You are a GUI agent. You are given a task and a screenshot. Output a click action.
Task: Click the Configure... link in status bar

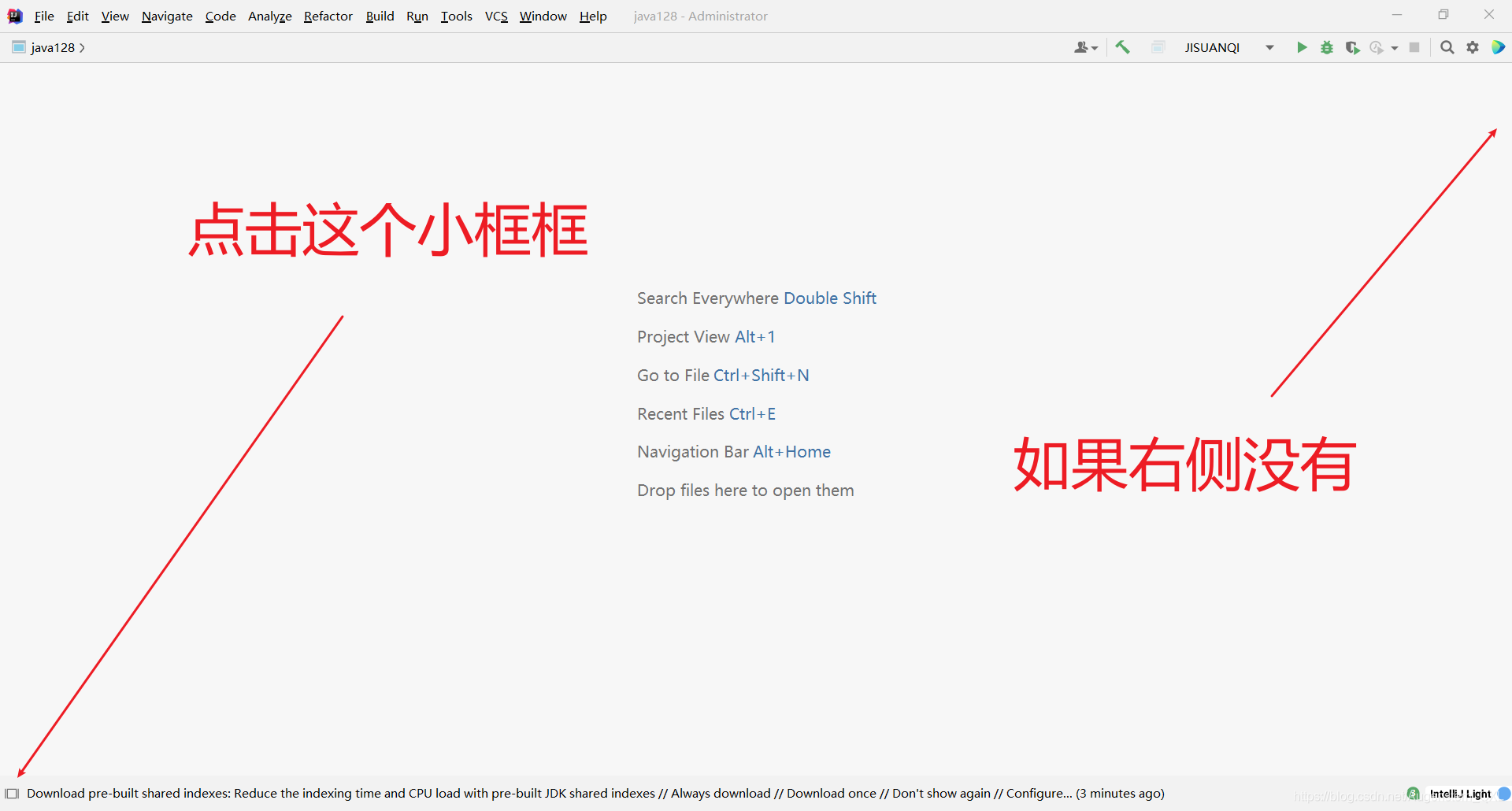[x=1039, y=793]
